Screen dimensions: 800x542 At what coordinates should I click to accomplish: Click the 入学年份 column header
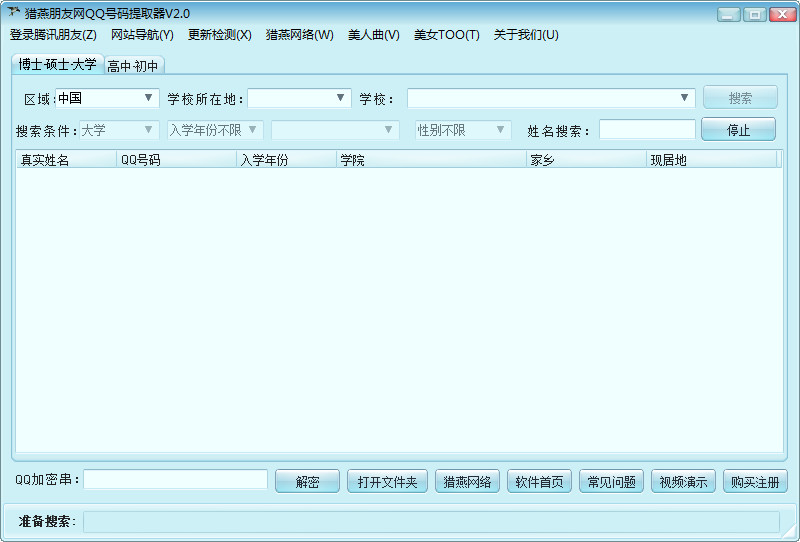pyautogui.click(x=286, y=160)
